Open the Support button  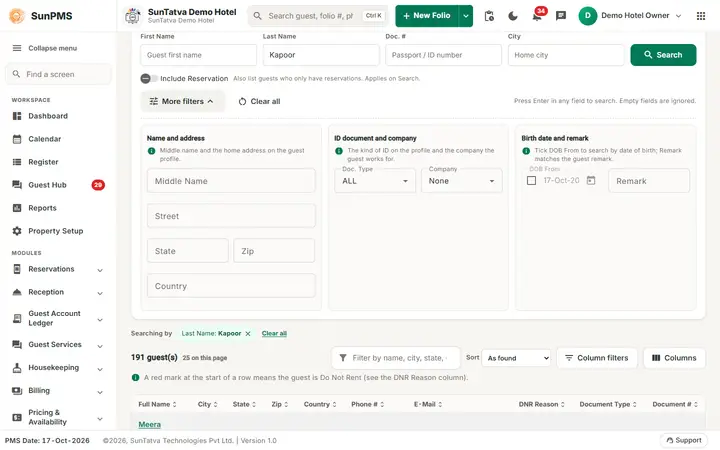684,440
